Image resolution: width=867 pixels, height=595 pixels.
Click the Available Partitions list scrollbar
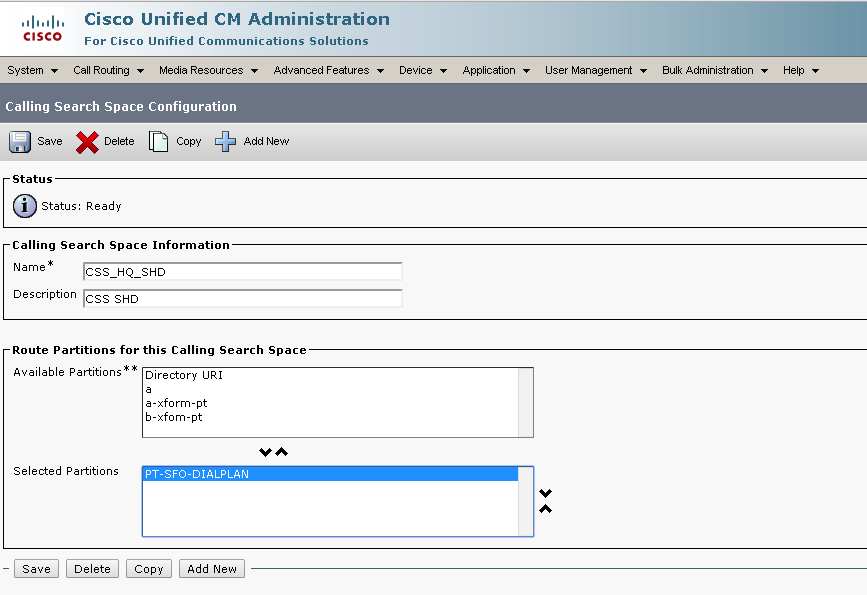(525, 403)
